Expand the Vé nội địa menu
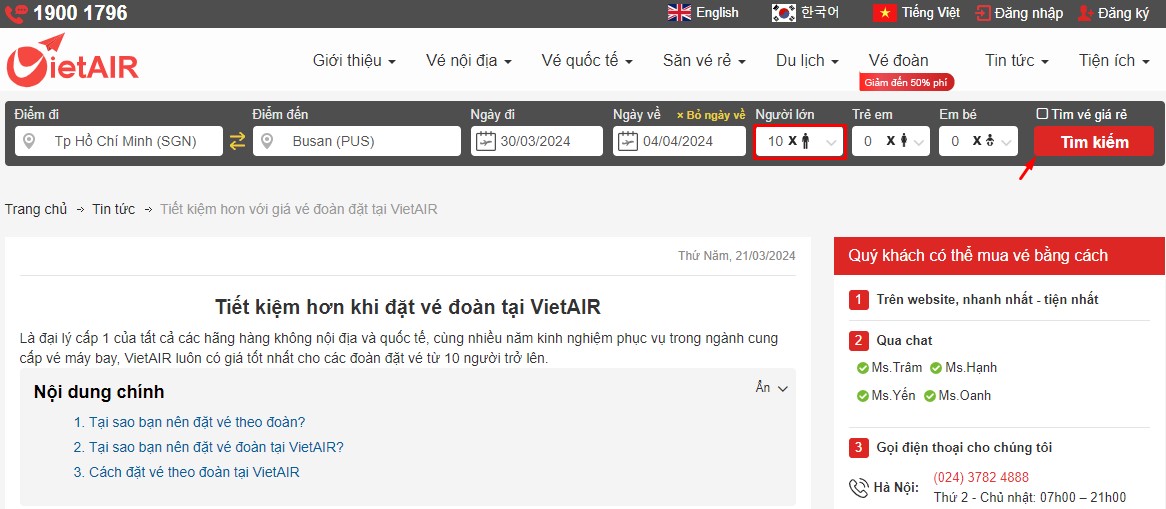The height and width of the screenshot is (509, 1166). tap(468, 61)
